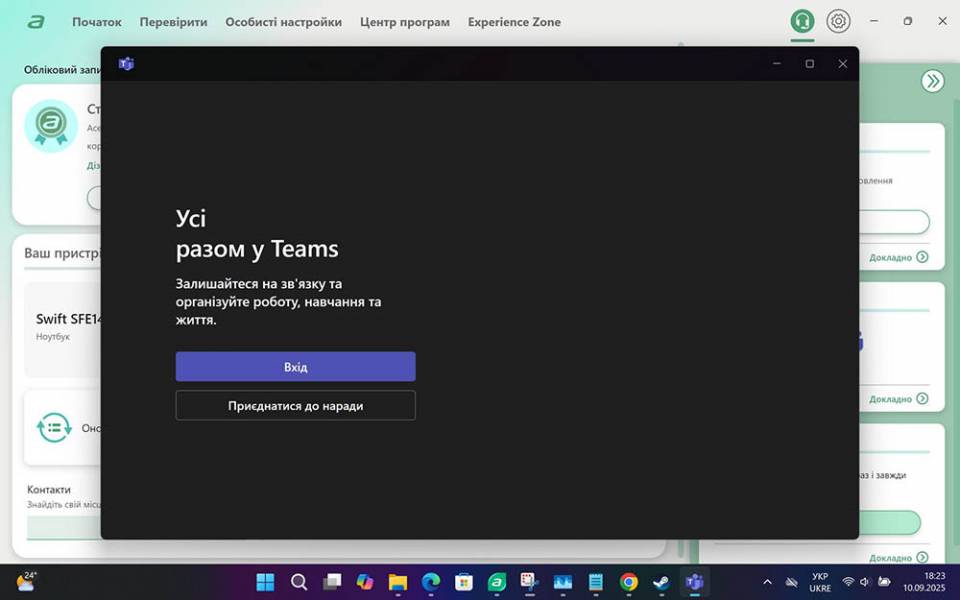Open taskbar Search
Image resolution: width=960 pixels, height=600 pixels.
tap(299, 582)
